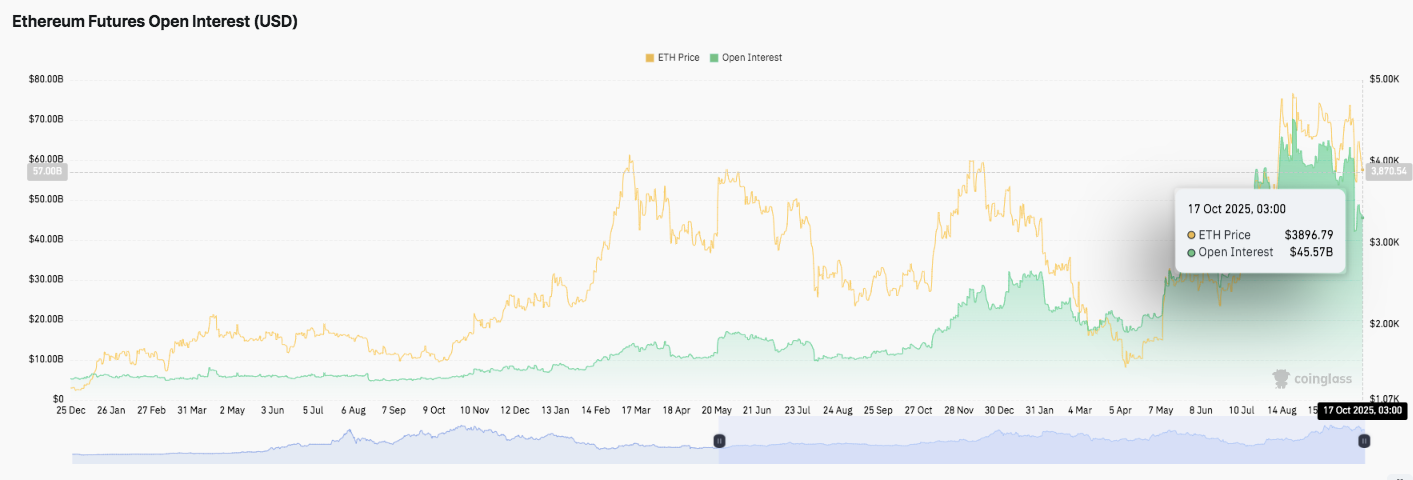Click the yellow ETH Price legend swatch
The image size is (1413, 480).
pyautogui.click(x=650, y=58)
